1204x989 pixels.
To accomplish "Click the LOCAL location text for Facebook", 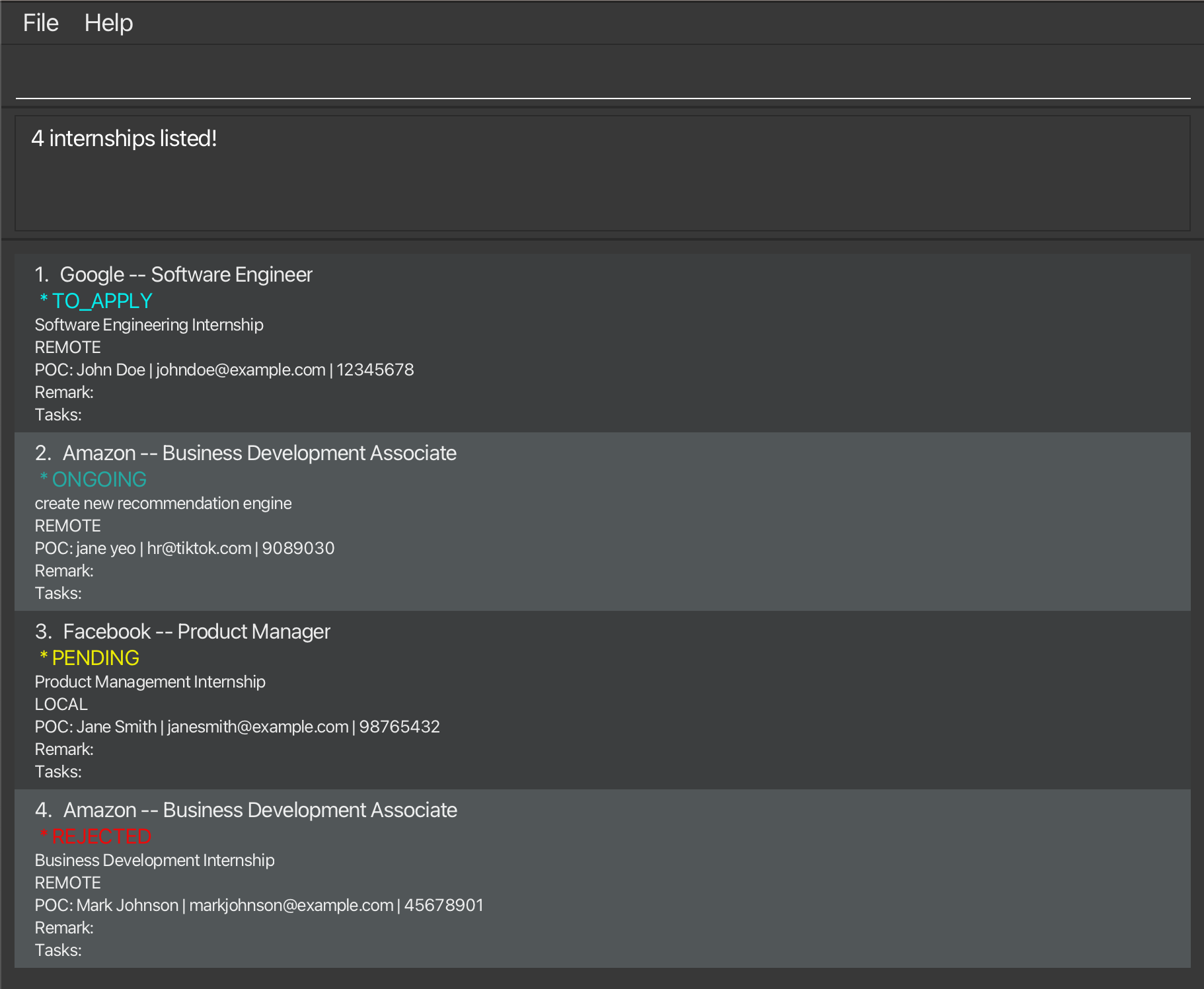I will 61,704.
